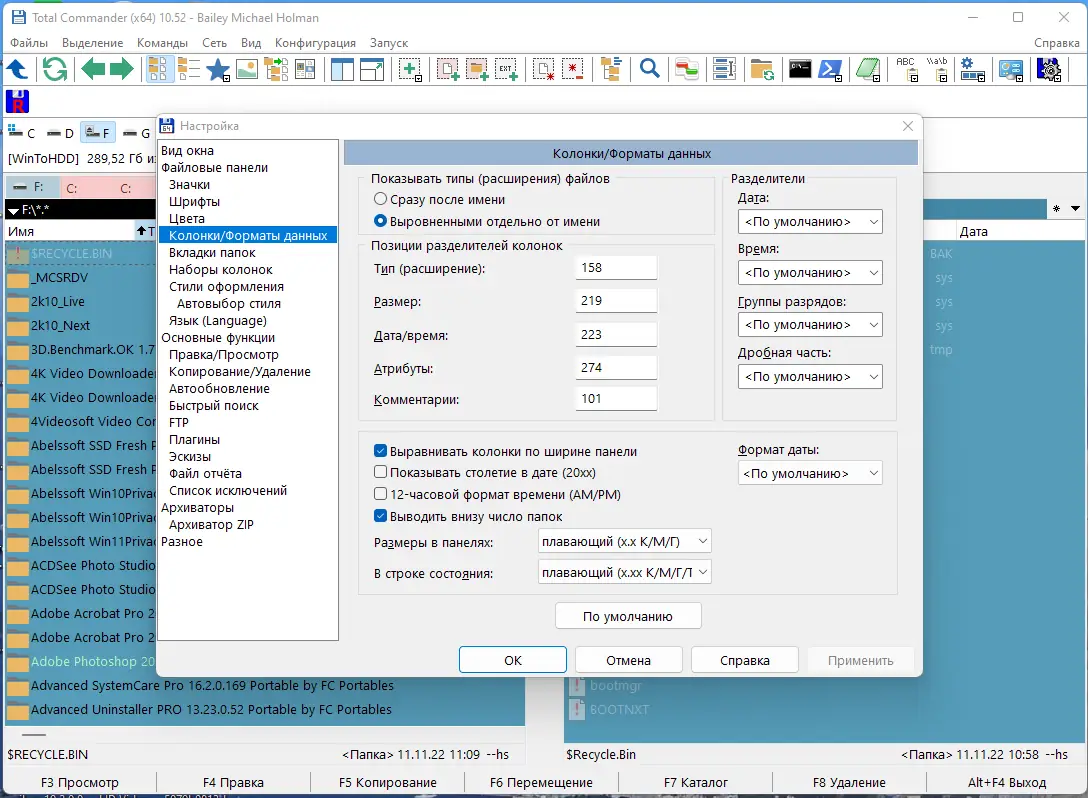The image size is (1088, 798).
Task: Select 'Шрифты' in settings tree
Action: click(x=194, y=201)
